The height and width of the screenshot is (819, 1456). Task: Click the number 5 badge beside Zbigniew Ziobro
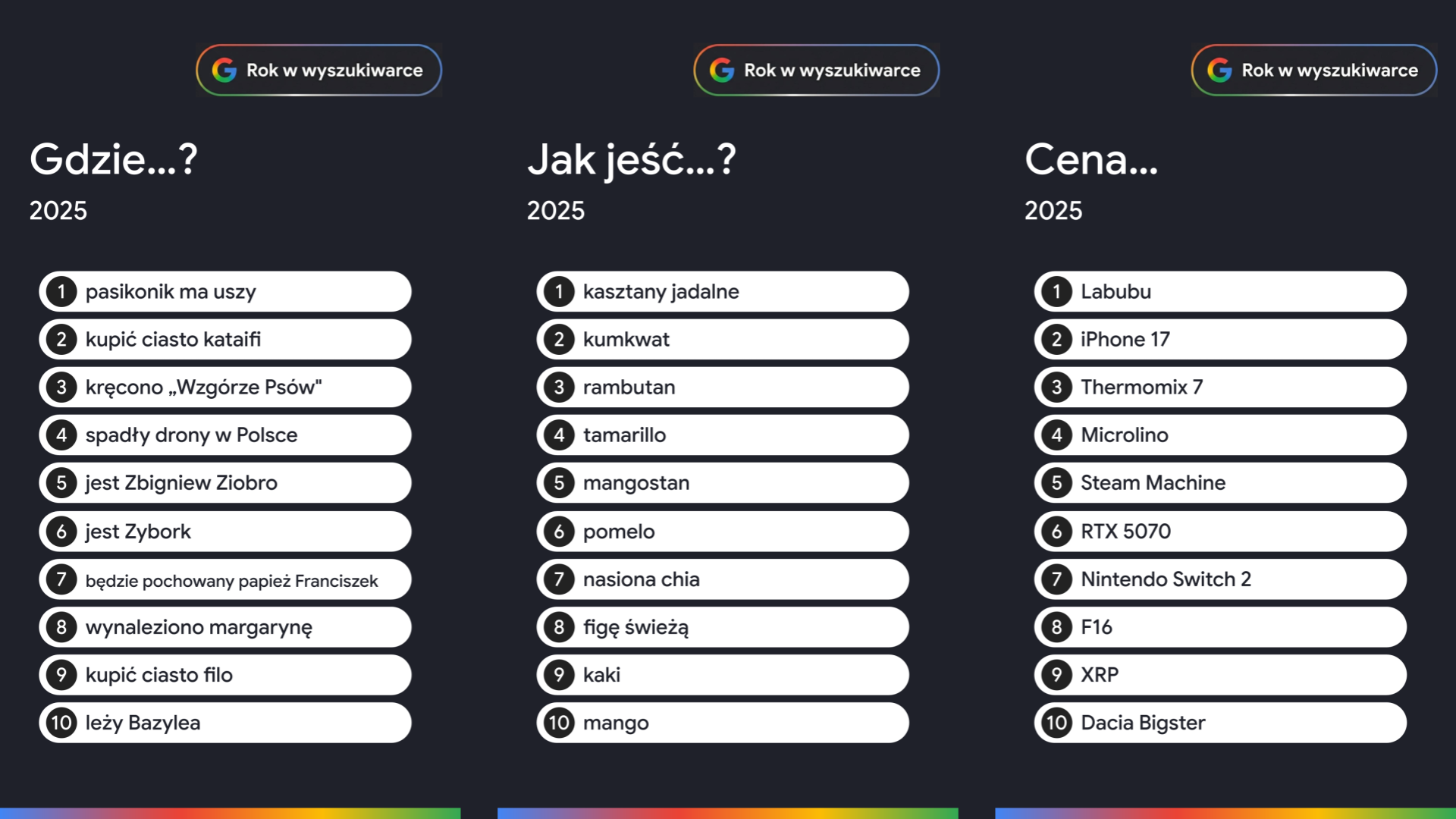coord(61,483)
